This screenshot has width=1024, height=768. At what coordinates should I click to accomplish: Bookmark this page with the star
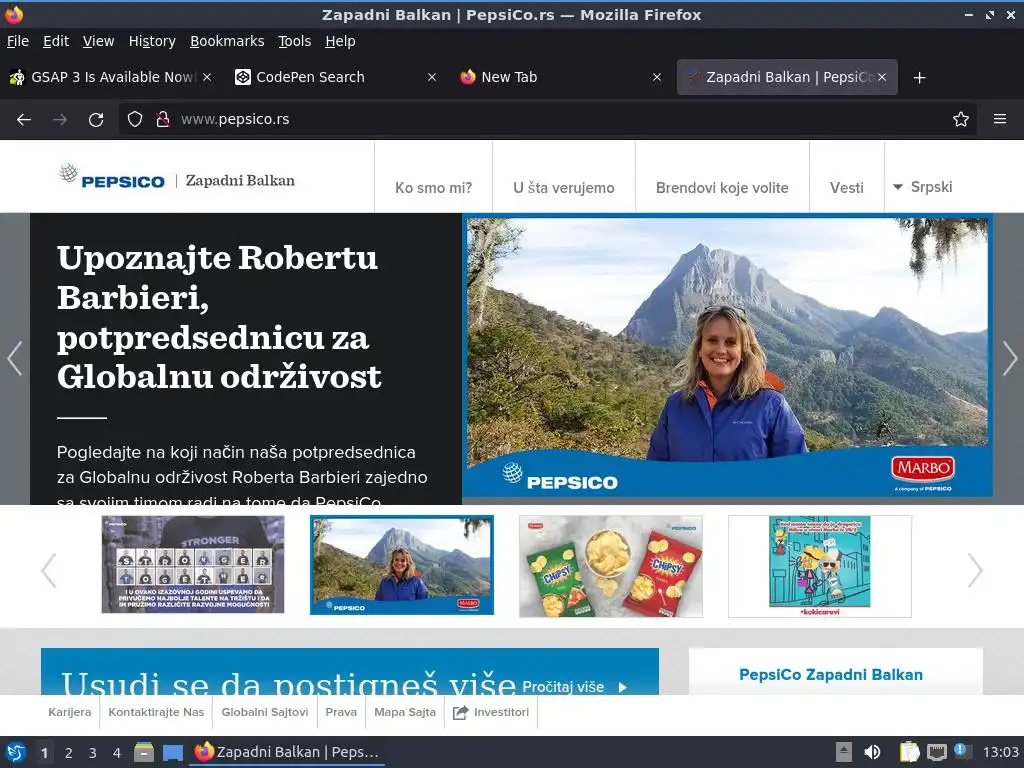point(961,120)
